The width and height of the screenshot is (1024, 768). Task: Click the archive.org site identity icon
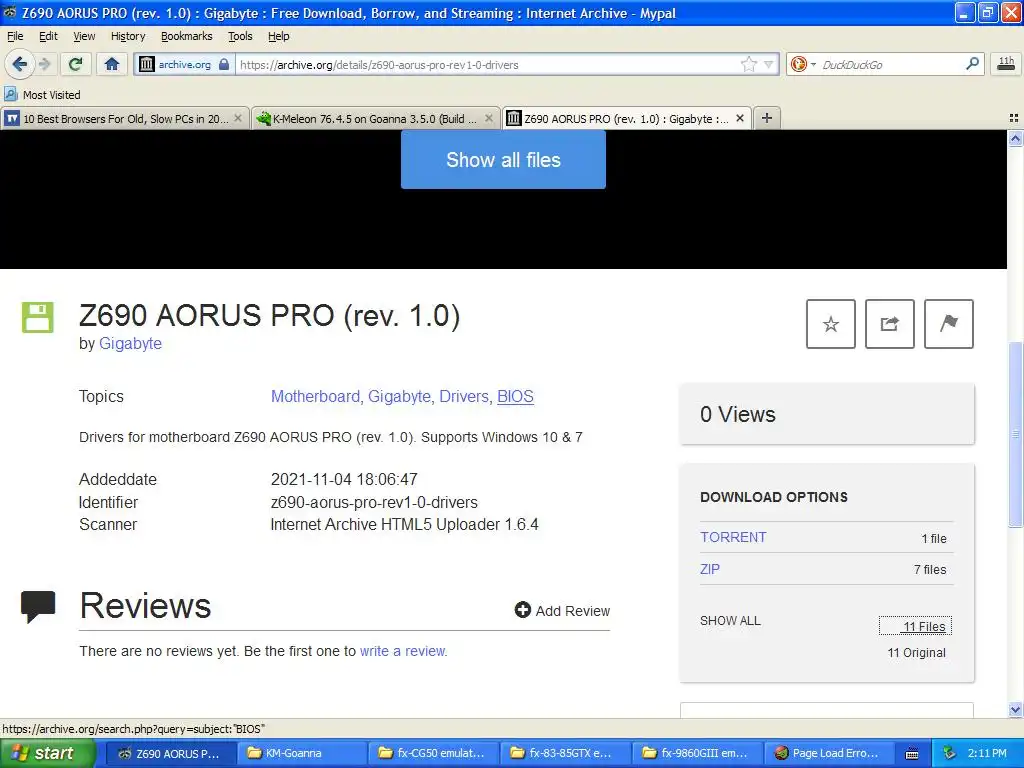(x=146, y=64)
